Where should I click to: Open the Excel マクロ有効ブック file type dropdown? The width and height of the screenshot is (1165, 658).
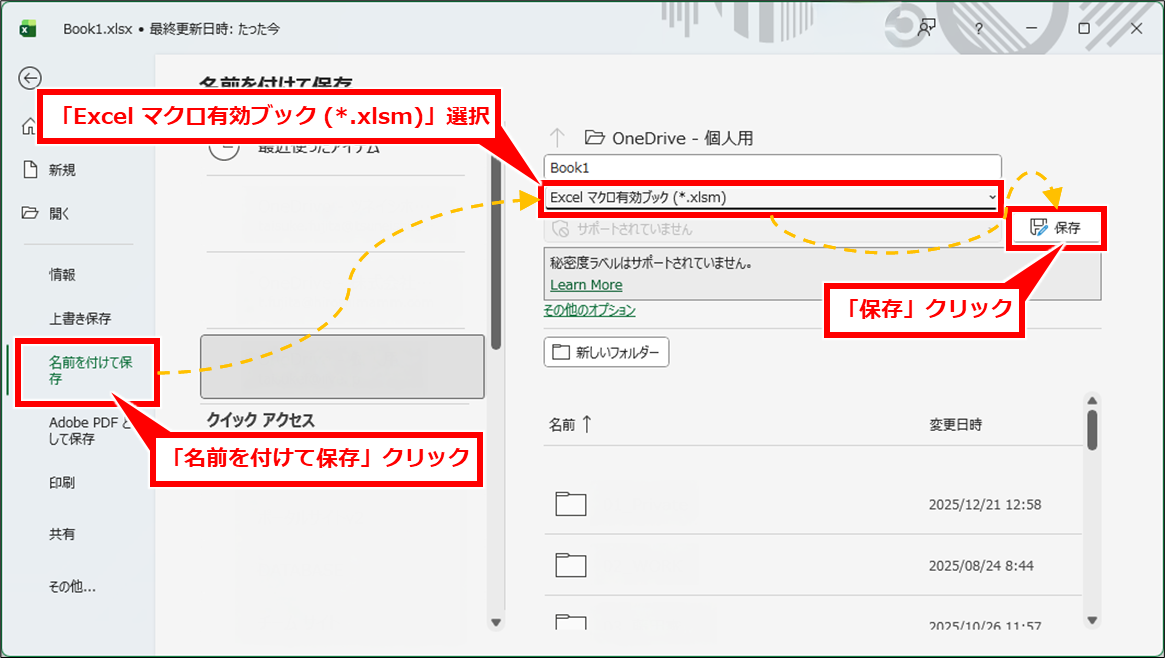click(771, 197)
